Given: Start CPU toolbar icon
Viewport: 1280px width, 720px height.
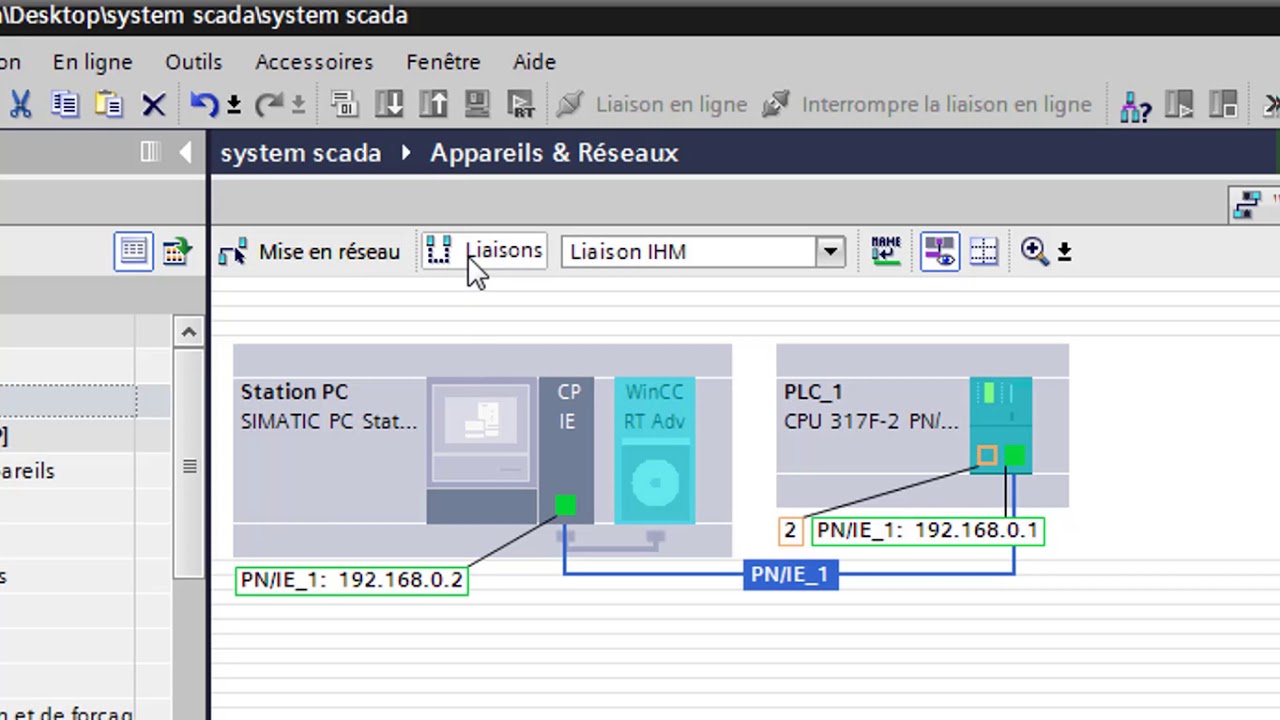Looking at the screenshot, I should (x=1179, y=104).
